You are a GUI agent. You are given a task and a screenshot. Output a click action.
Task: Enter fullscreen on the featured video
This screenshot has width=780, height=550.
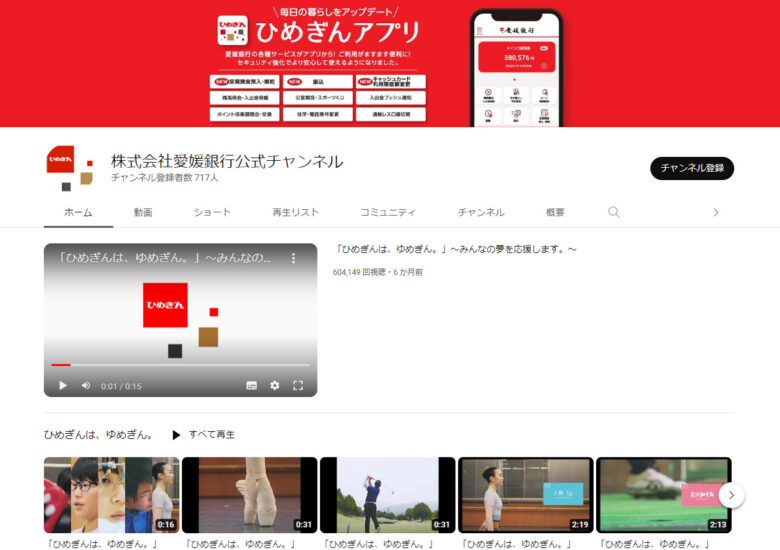298,385
